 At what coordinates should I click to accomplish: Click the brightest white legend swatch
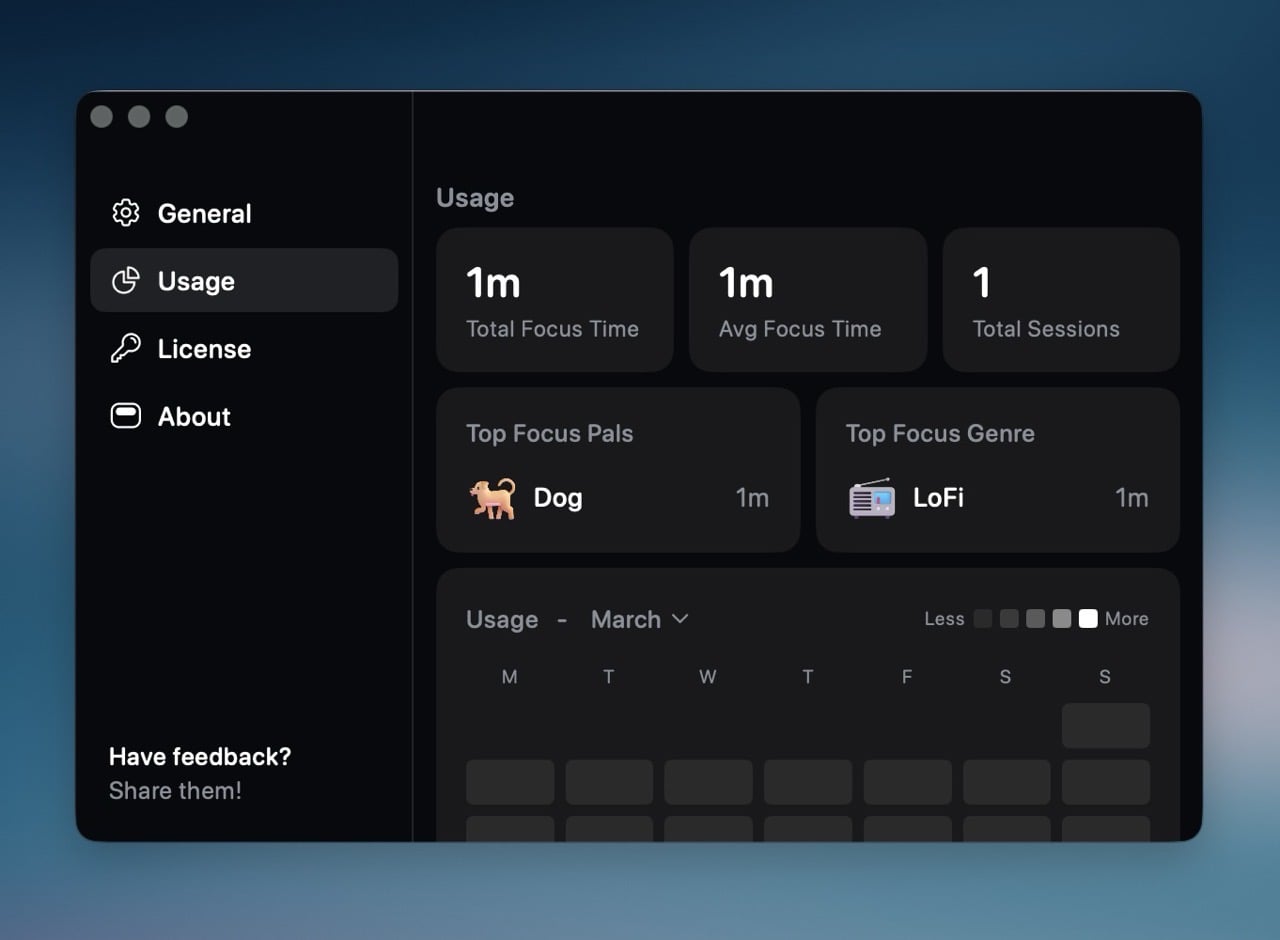tap(1088, 619)
